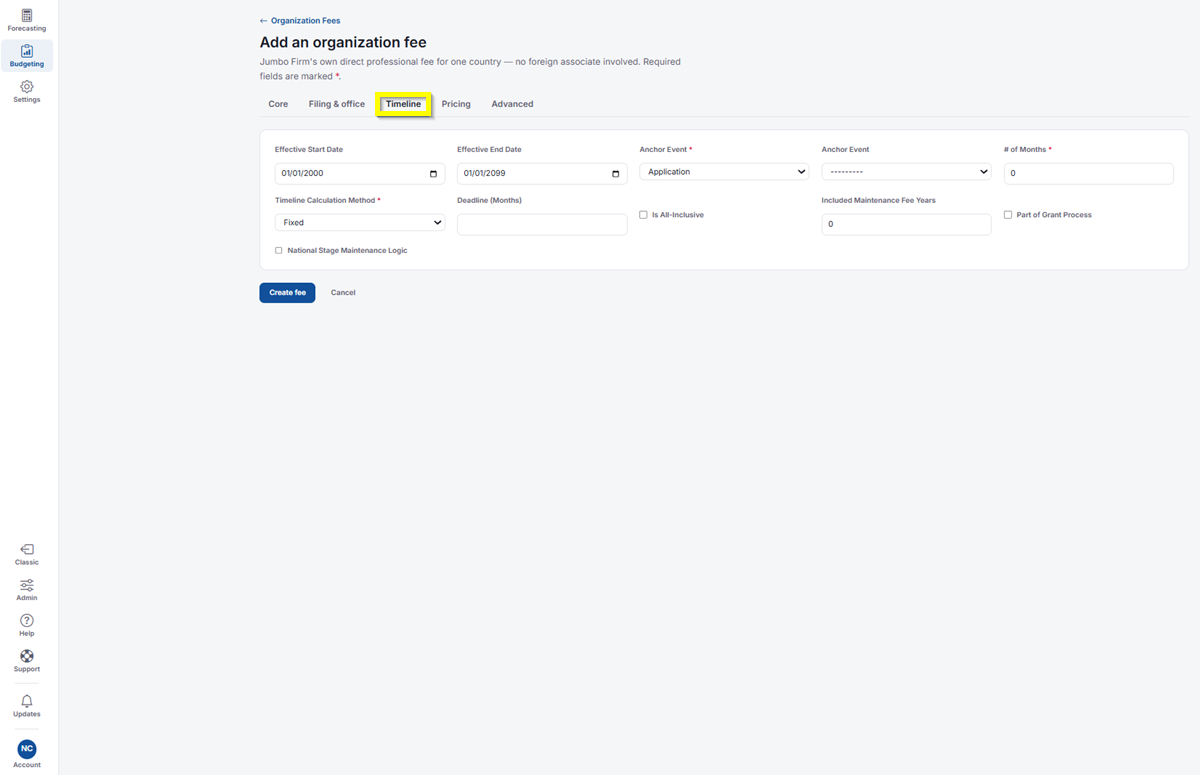This screenshot has width=1200, height=775.
Task: Open Updates bell icon
Action: tap(27, 706)
